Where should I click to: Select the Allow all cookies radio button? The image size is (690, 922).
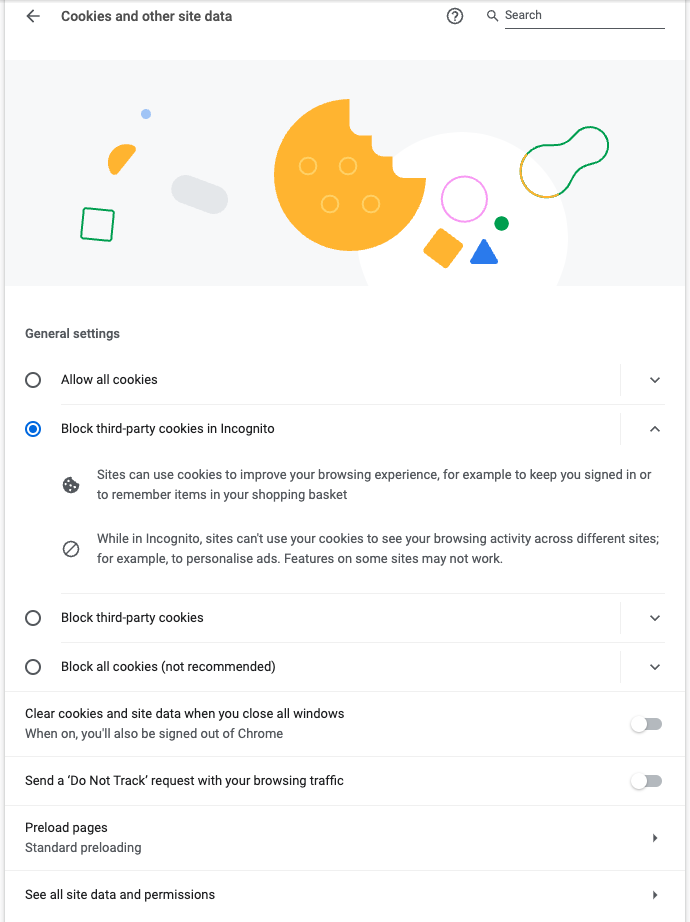[33, 380]
